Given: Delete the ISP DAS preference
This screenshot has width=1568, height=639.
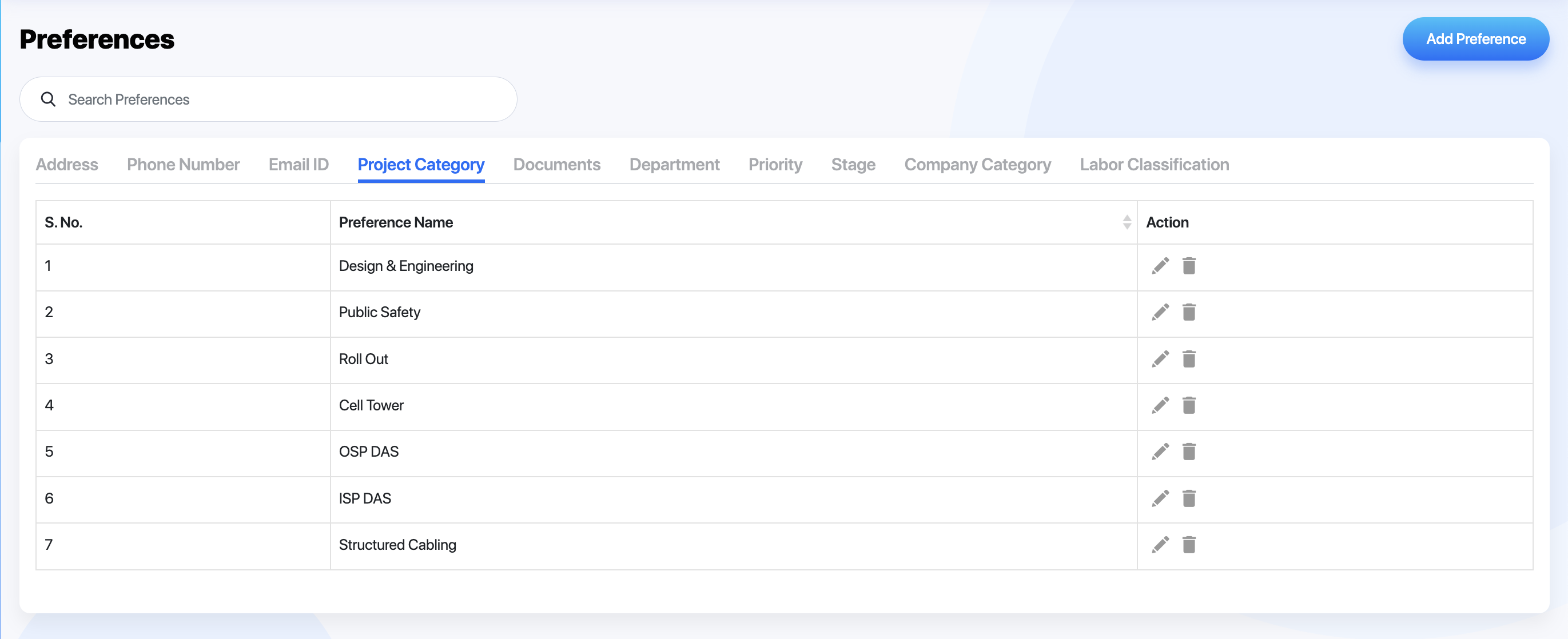Looking at the screenshot, I should [1189, 498].
